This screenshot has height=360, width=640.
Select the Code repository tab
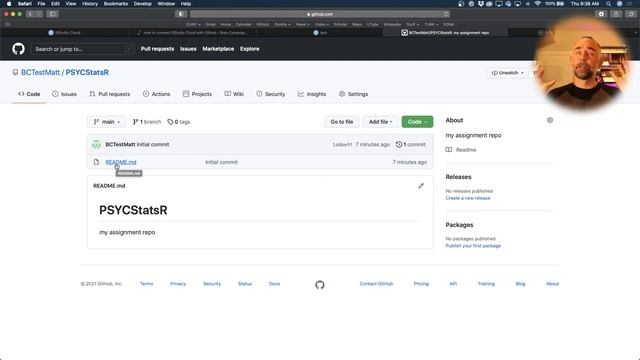pyautogui.click(x=29, y=94)
